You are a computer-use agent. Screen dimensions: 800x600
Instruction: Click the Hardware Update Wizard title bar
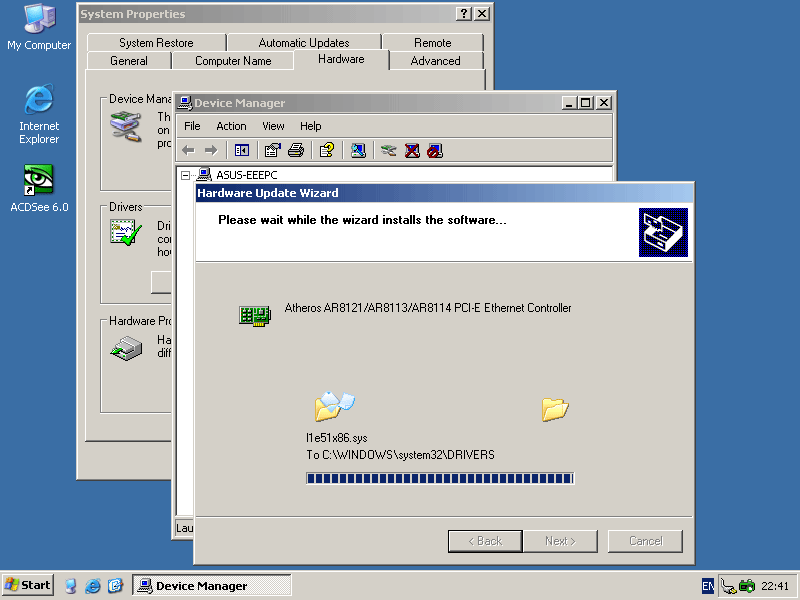click(444, 193)
